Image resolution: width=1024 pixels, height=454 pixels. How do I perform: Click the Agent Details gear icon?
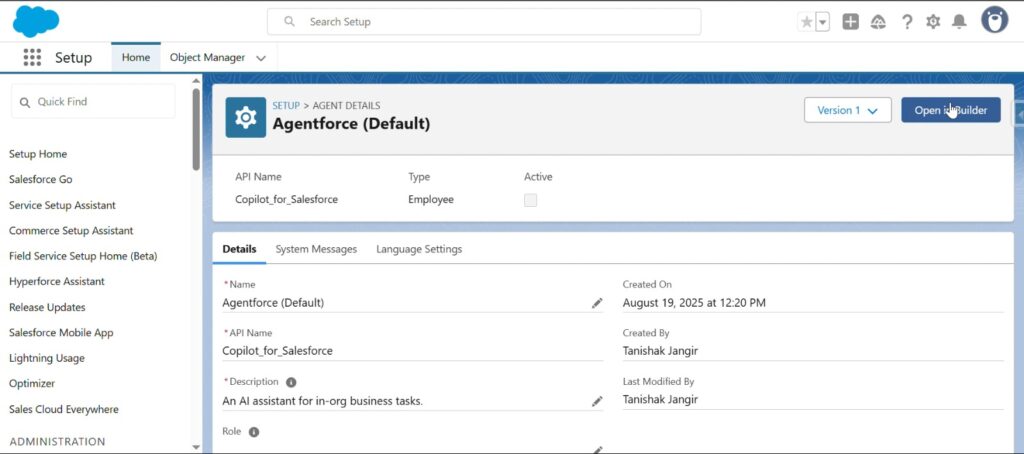coord(246,118)
